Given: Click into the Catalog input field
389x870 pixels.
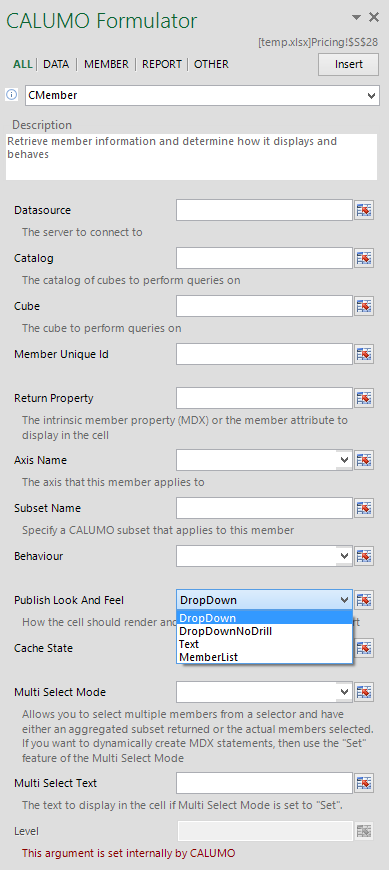Looking at the screenshot, I should [x=264, y=258].
